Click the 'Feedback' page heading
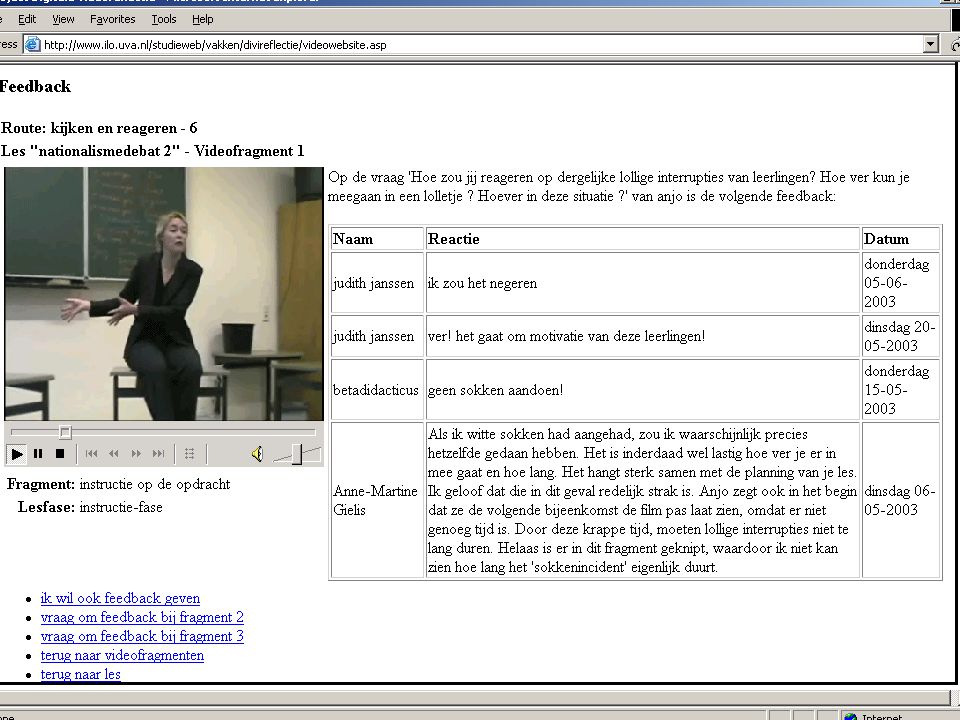 35,86
